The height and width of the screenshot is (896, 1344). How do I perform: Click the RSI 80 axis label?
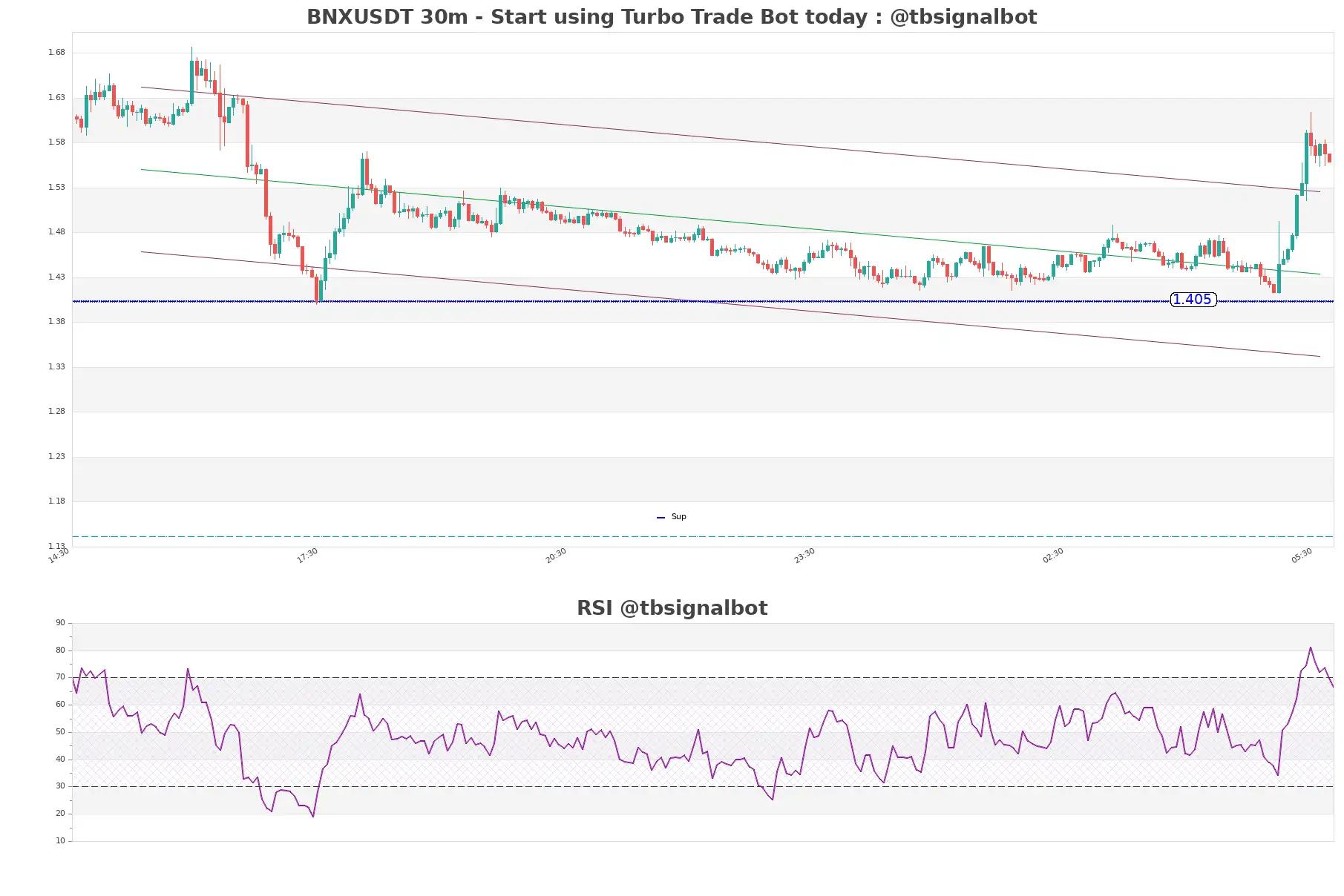[x=60, y=650]
